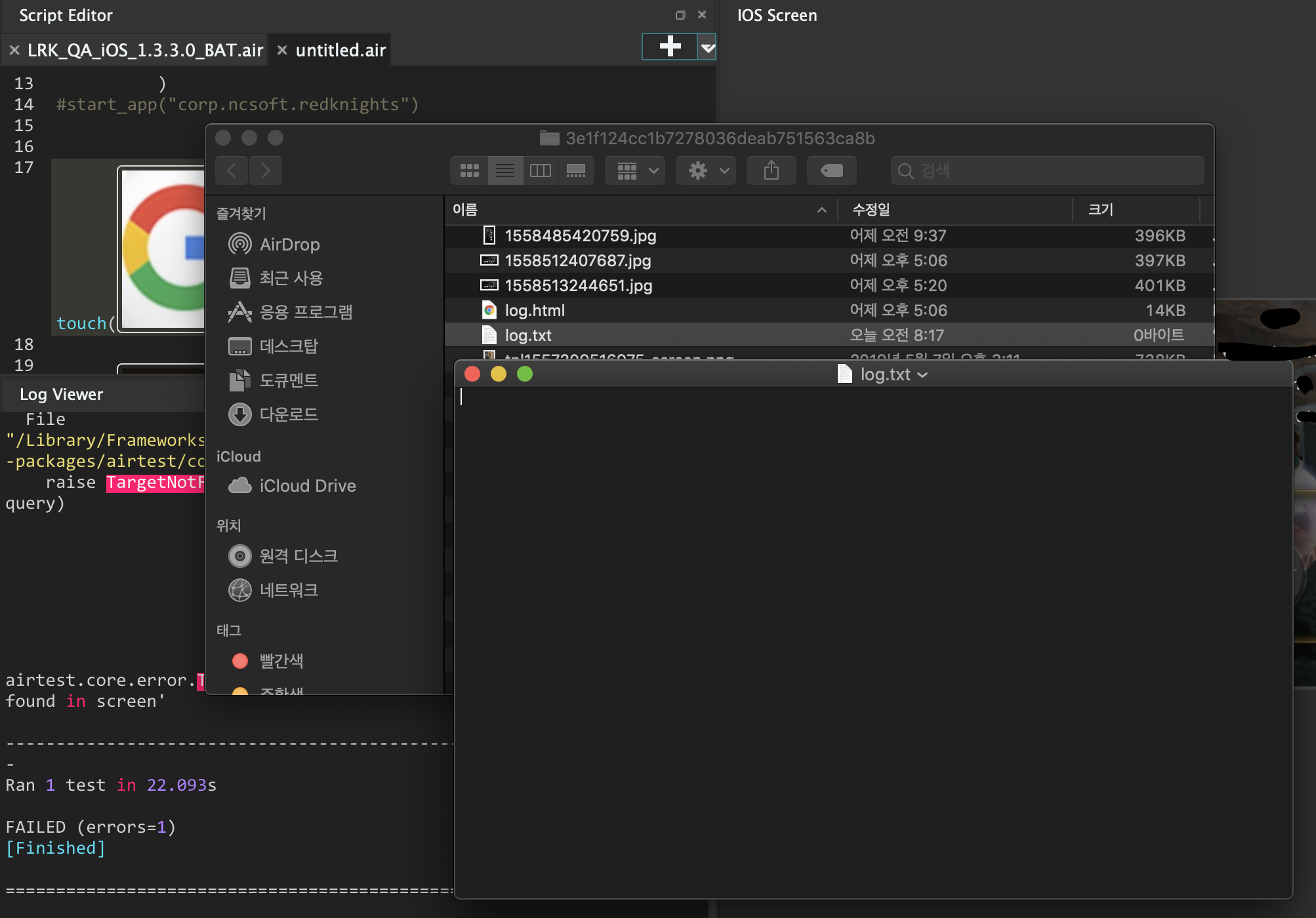Switch to untitled.air tab
This screenshot has width=1316, height=918.
340,50
